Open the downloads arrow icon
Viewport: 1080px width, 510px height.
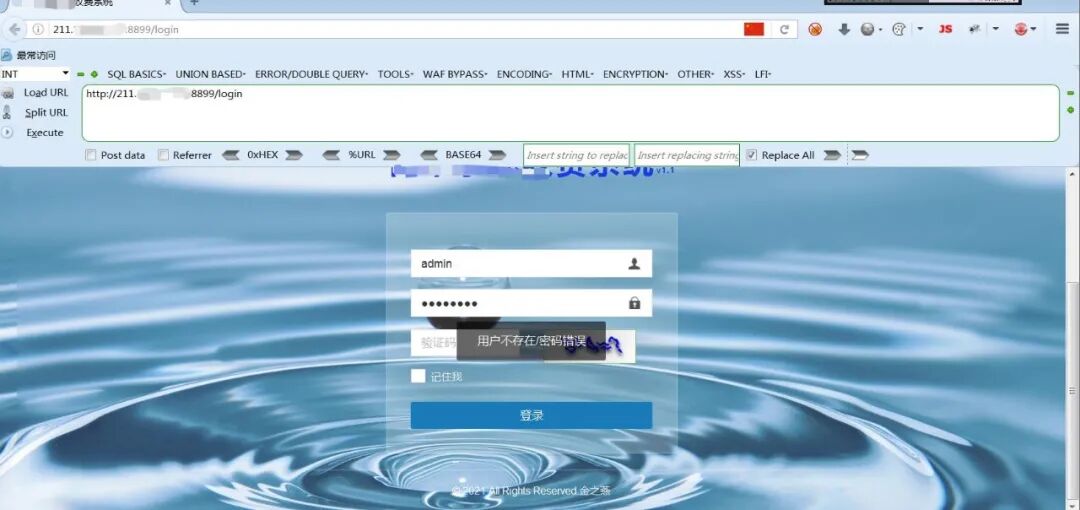[x=844, y=29]
